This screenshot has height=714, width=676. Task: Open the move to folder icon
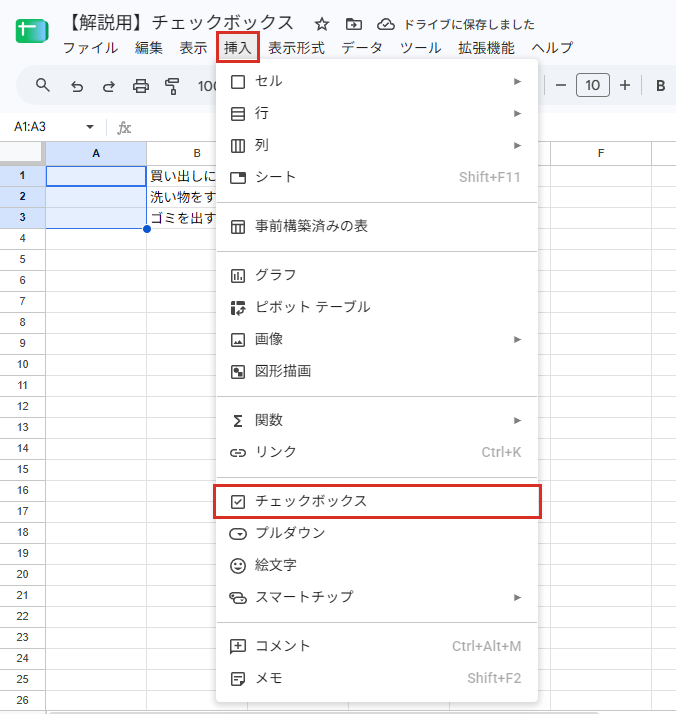[x=354, y=24]
